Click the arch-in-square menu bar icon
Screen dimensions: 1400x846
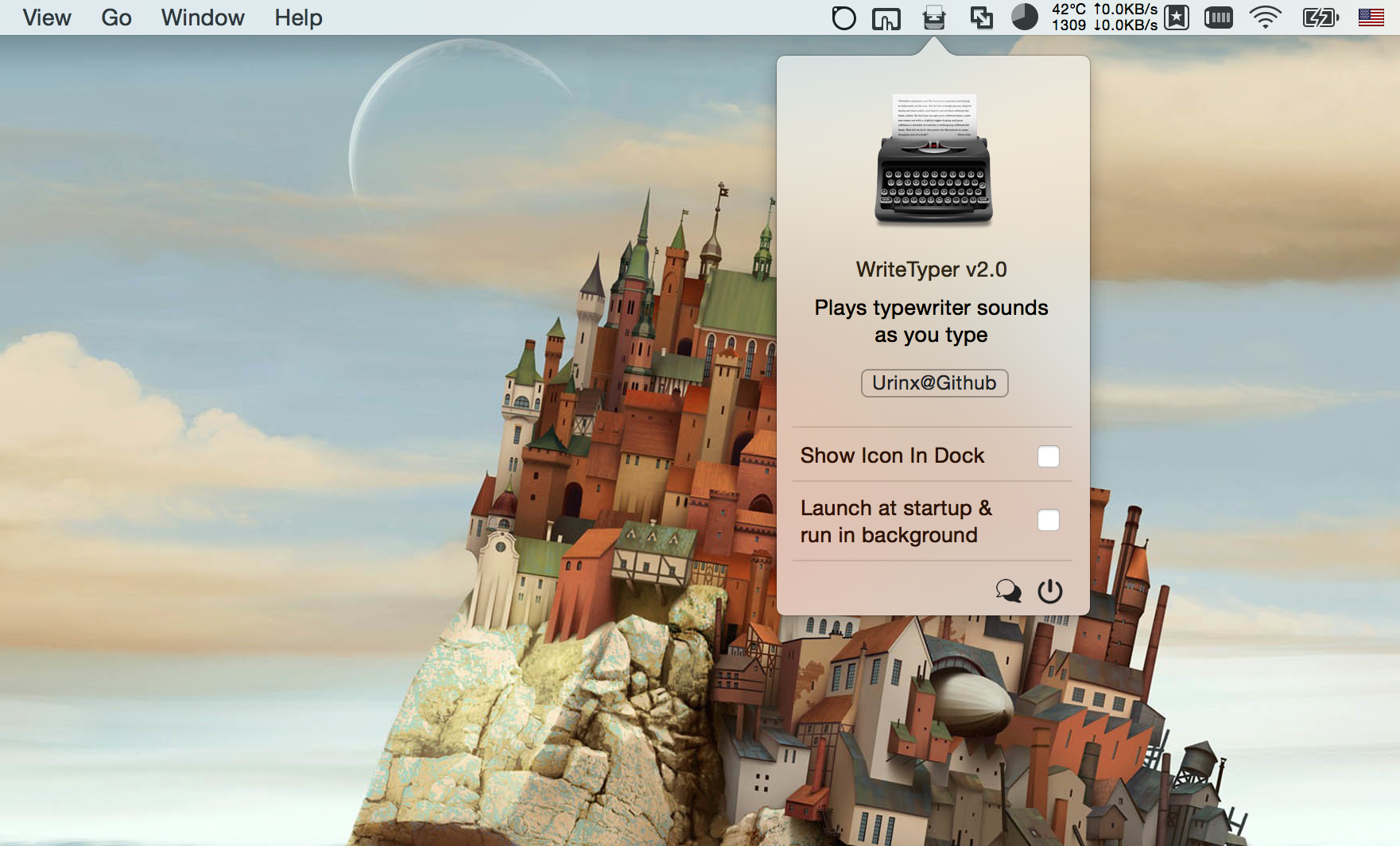(886, 18)
